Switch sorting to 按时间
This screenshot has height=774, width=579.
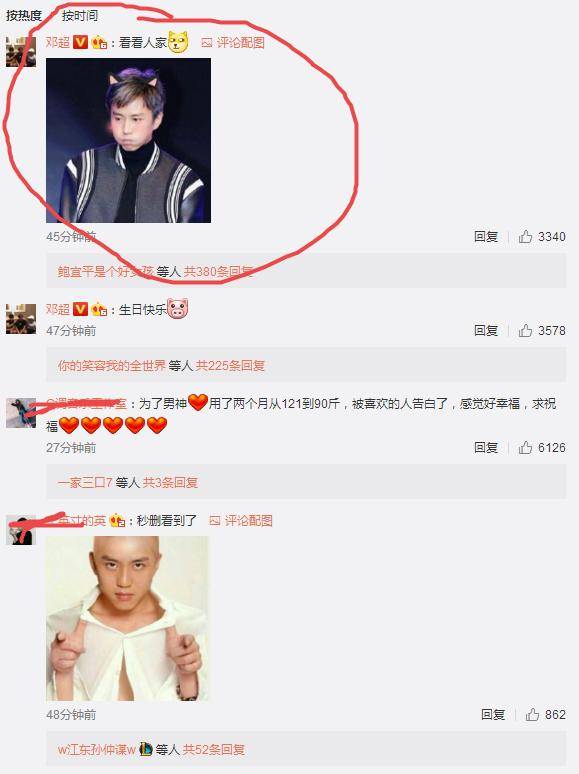79,16
